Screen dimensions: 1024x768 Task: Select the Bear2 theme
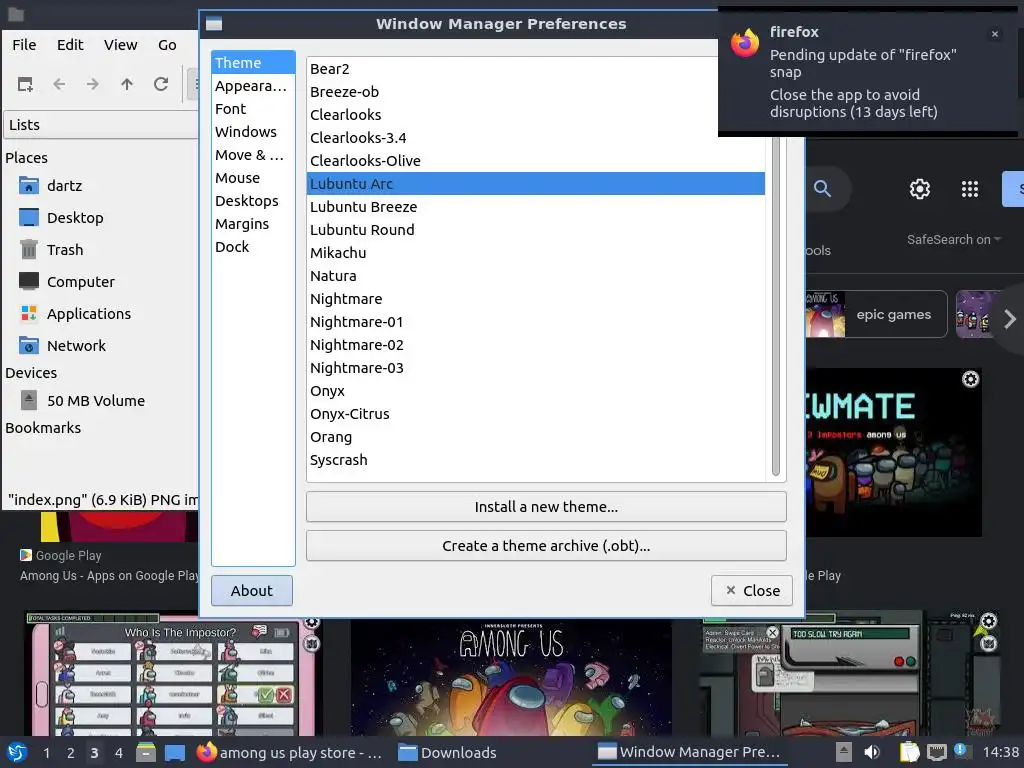pyautogui.click(x=536, y=69)
